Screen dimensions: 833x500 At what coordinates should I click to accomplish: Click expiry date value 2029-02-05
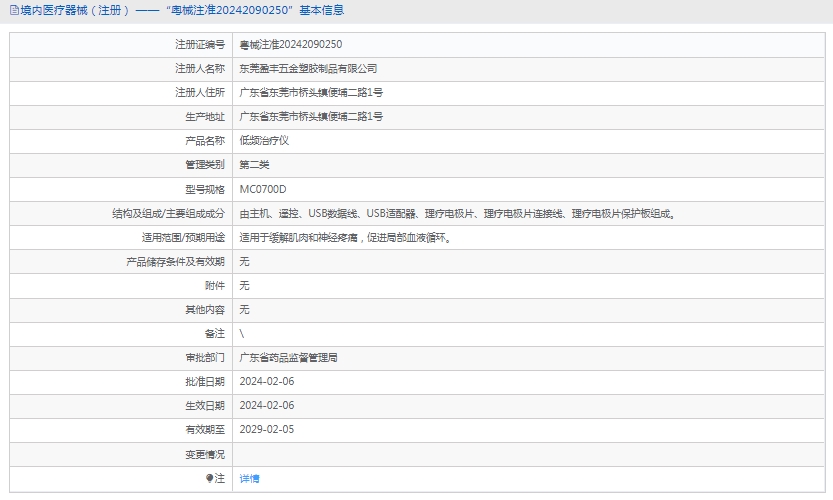pos(267,429)
